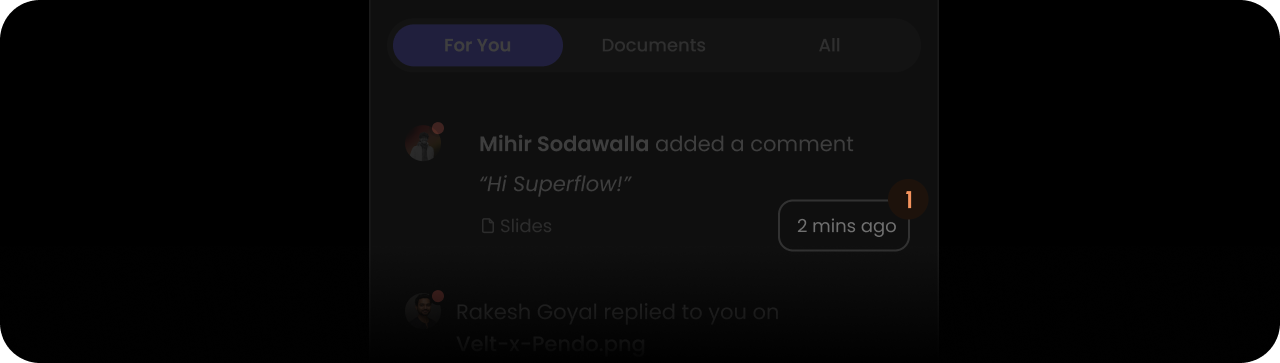The height and width of the screenshot is (363, 1280).
Task: Click unread dot on Rakesh's avatar
Action: 437,296
